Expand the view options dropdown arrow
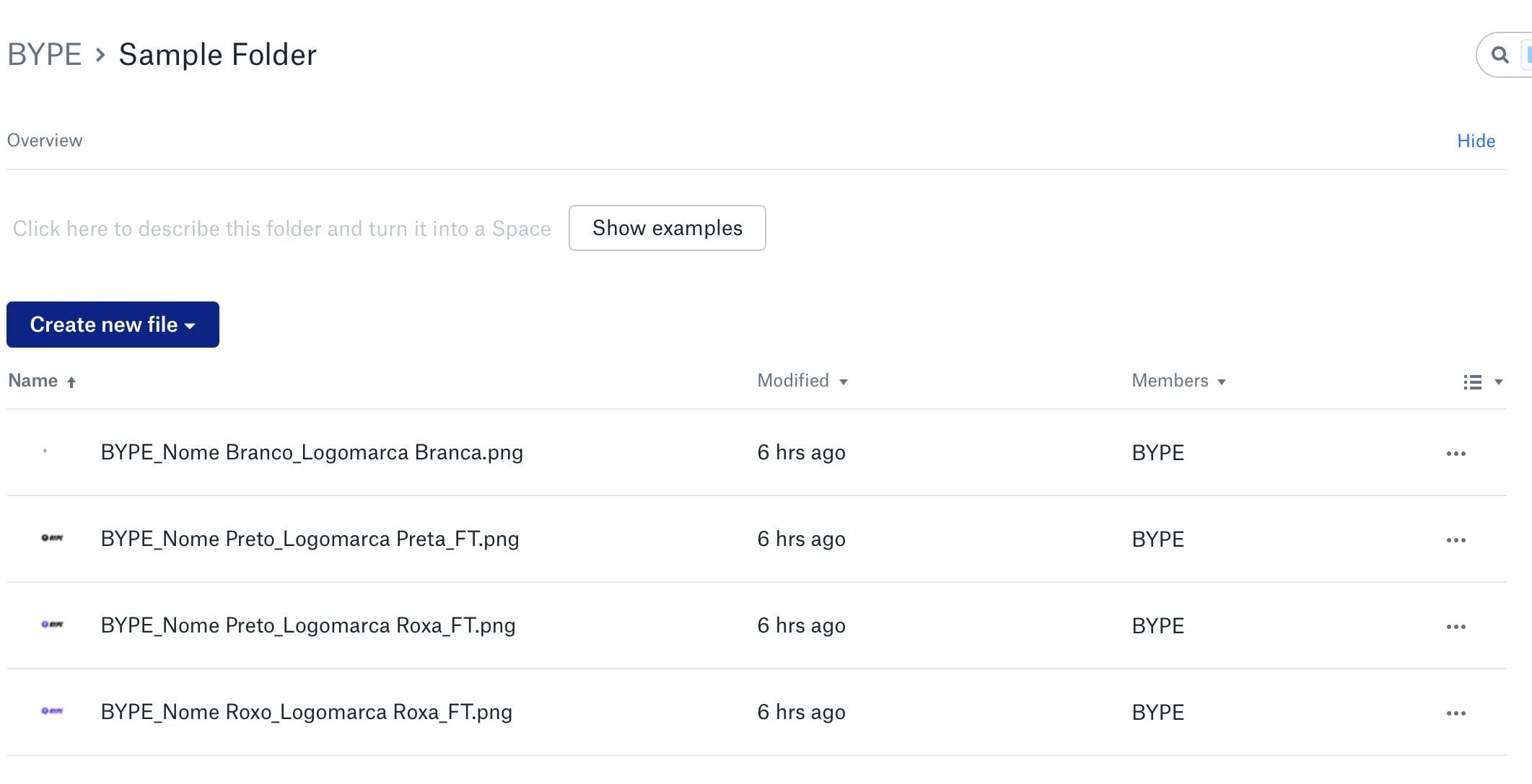Screen dimensions: 1532x784 [x=1499, y=382]
